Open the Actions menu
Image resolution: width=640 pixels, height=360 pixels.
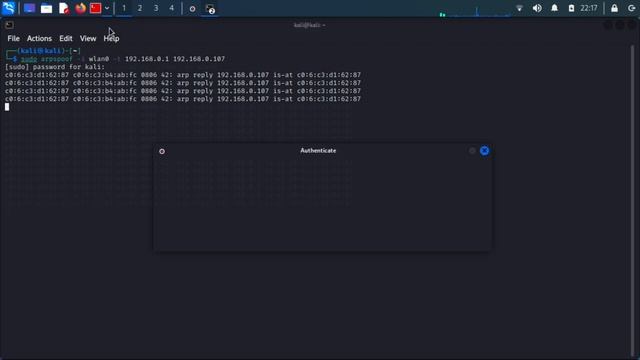pos(39,38)
